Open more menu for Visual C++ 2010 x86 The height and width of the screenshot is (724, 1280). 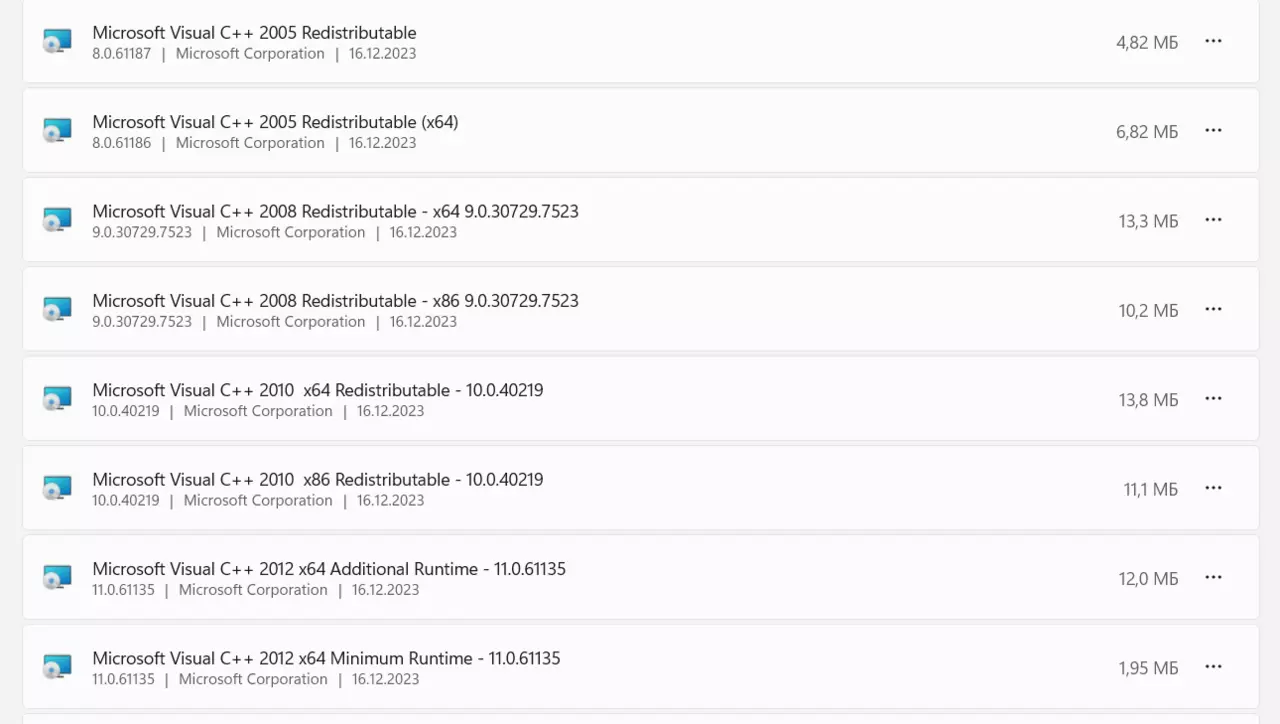[1213, 488]
